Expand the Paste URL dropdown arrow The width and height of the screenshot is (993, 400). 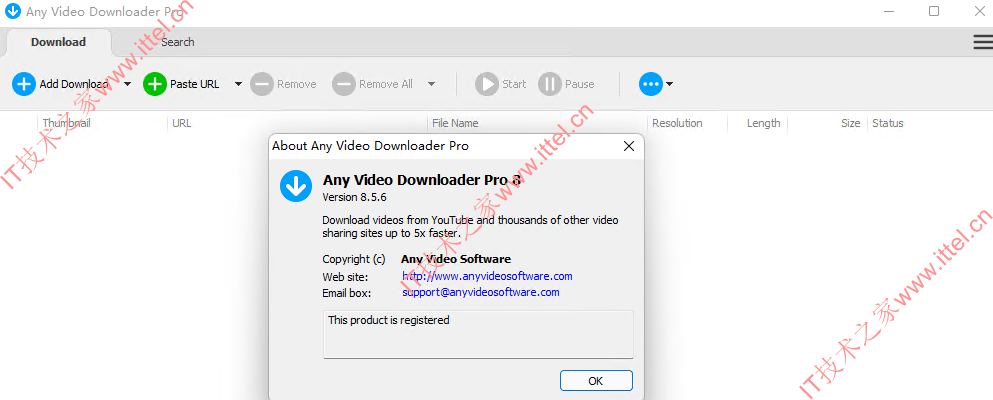[238, 84]
